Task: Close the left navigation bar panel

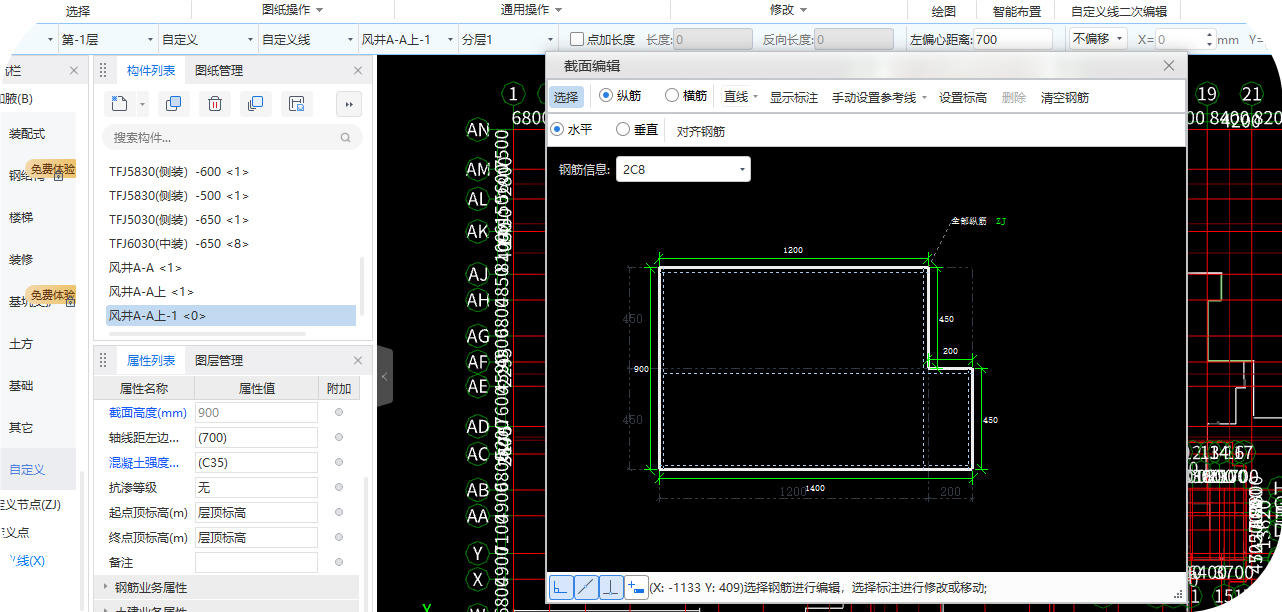Action: click(x=73, y=71)
